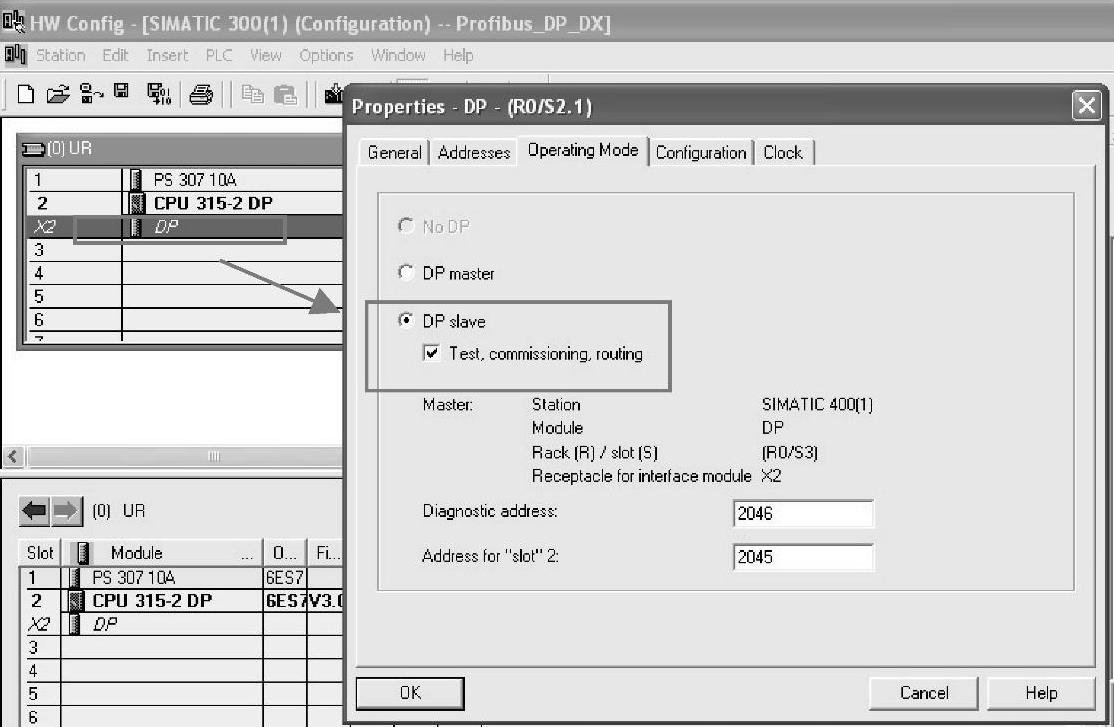Viewport: 1114px width, 727px height.
Task: Click the O... column header in the detail table
Action: coord(284,552)
